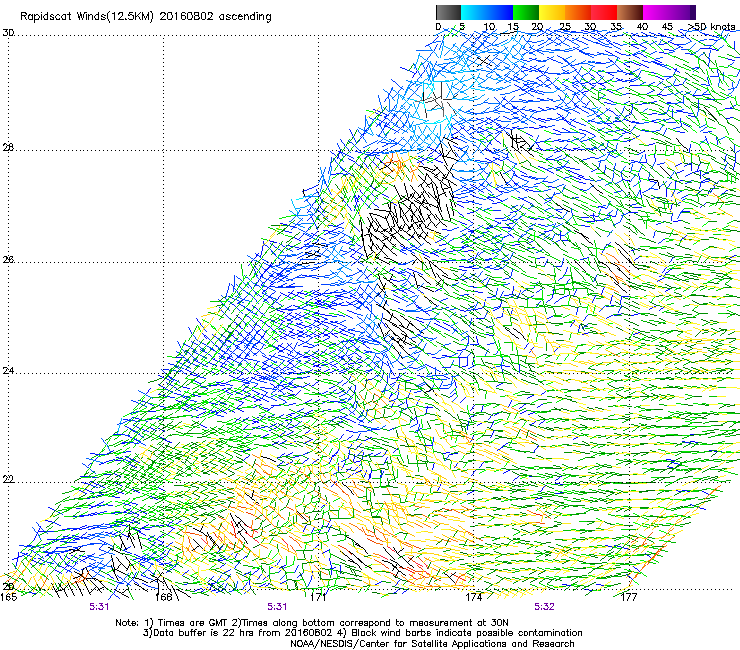Screen dimensions: 740x650
Task: Select the yellow 20-25 knots color segment
Action: pyautogui.click(x=552, y=12)
